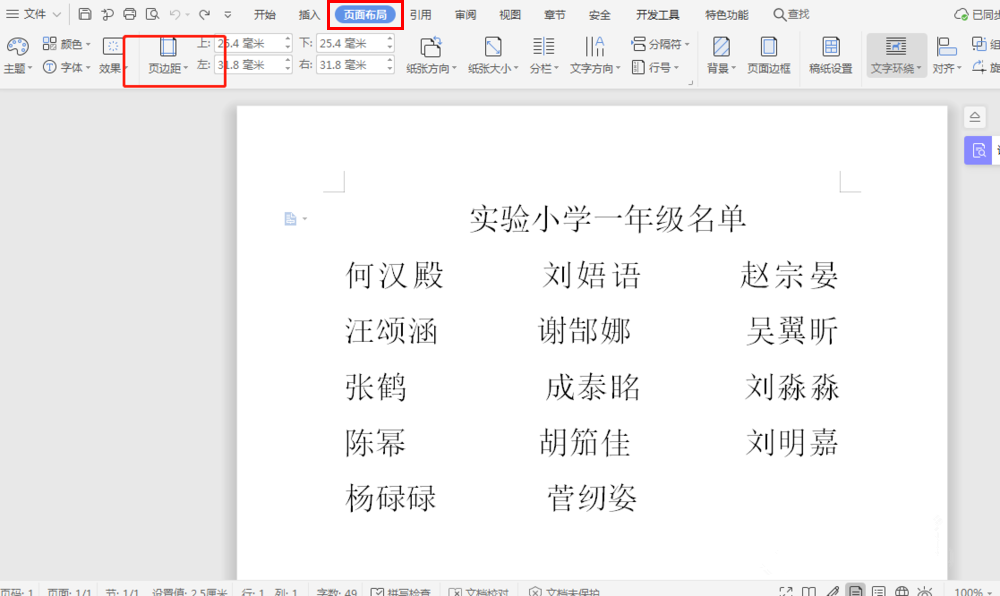This screenshot has height=596, width=1000.
Task: Open the 行号 line numbers dropdown
Action: (x=656, y=67)
